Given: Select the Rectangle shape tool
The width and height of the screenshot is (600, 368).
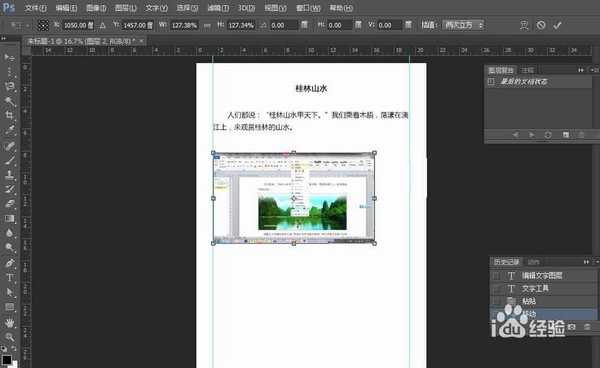Looking at the screenshot, I should [9, 307].
